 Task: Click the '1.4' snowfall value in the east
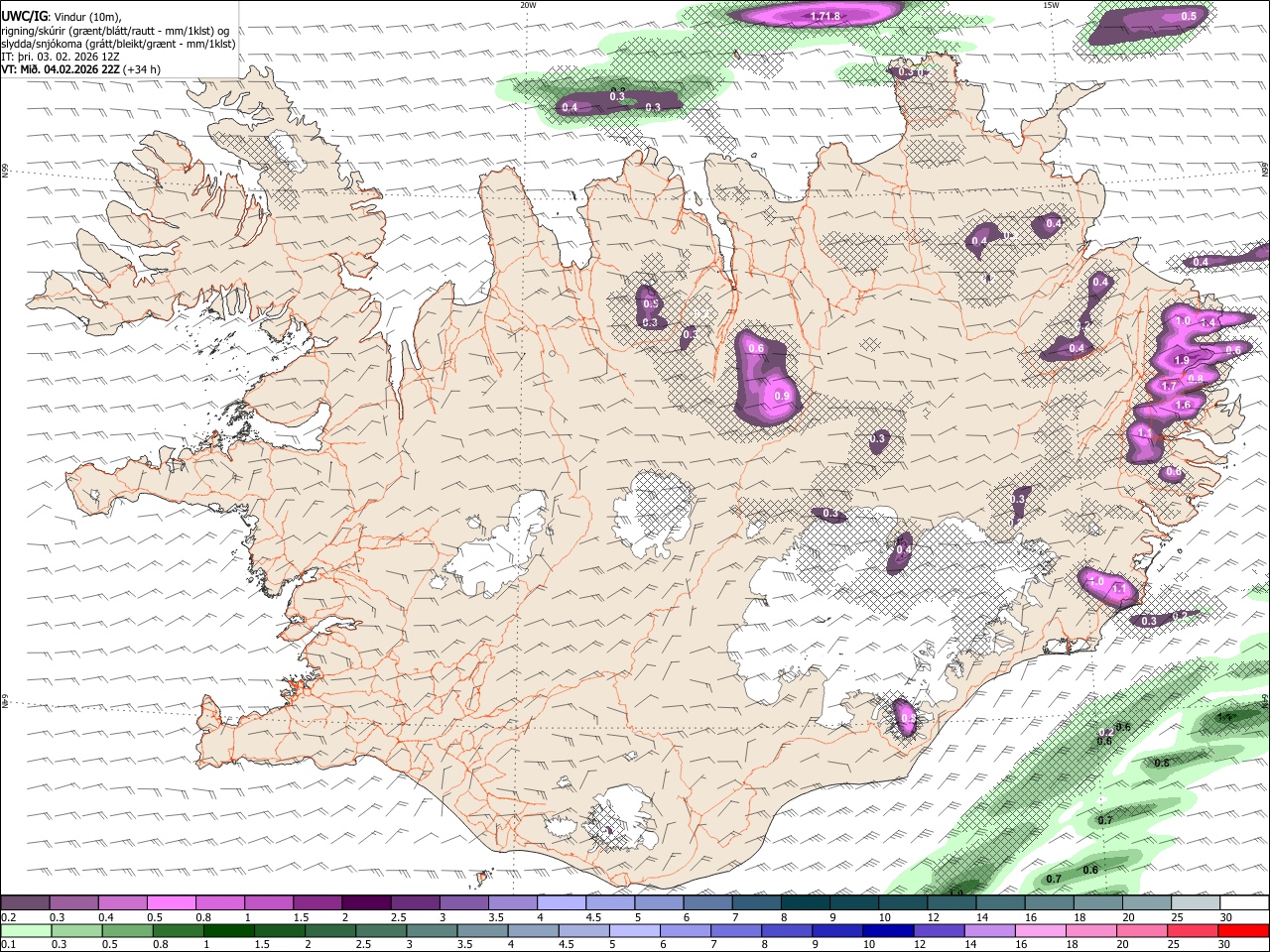[x=1208, y=322]
